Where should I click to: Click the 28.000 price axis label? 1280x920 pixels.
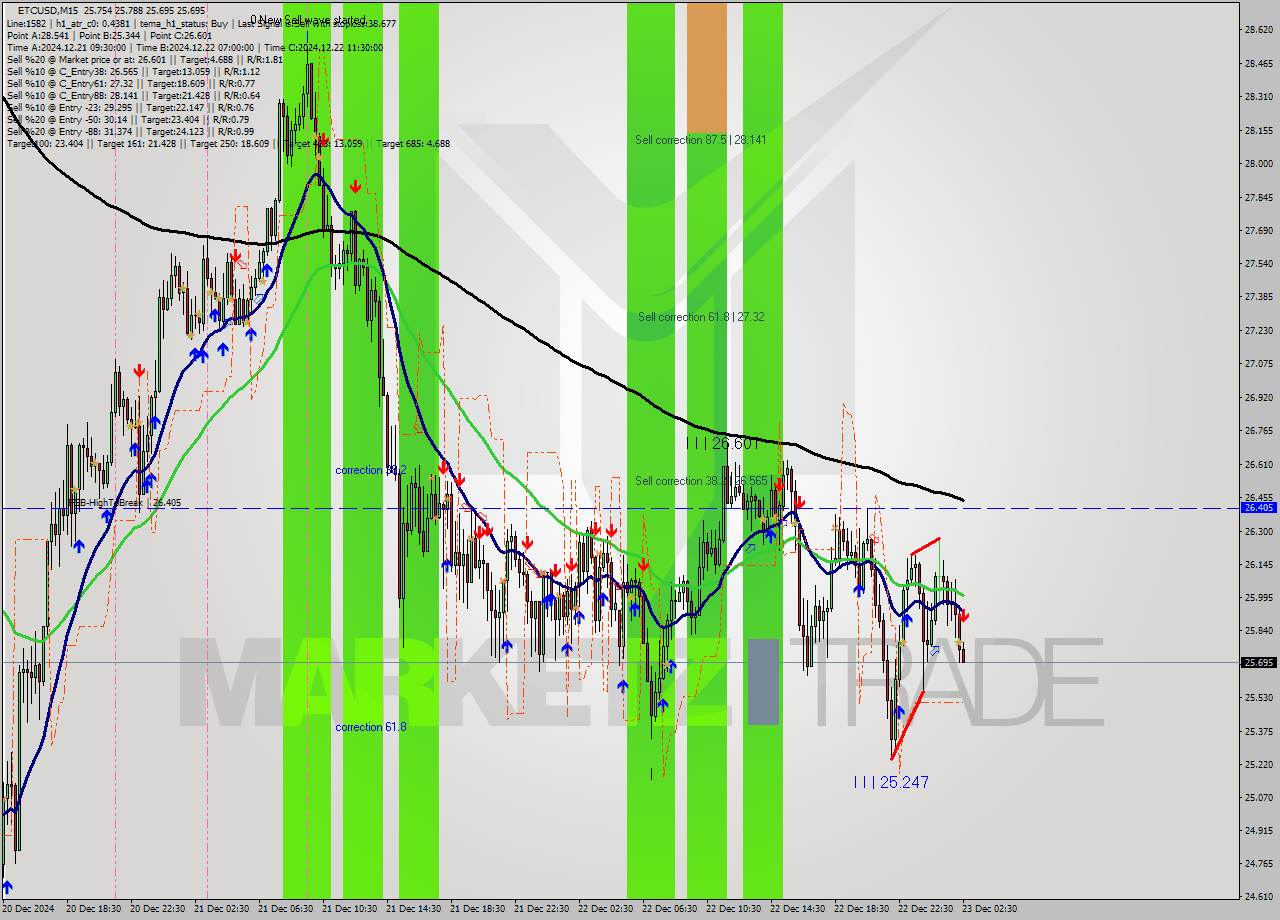pyautogui.click(x=1258, y=164)
